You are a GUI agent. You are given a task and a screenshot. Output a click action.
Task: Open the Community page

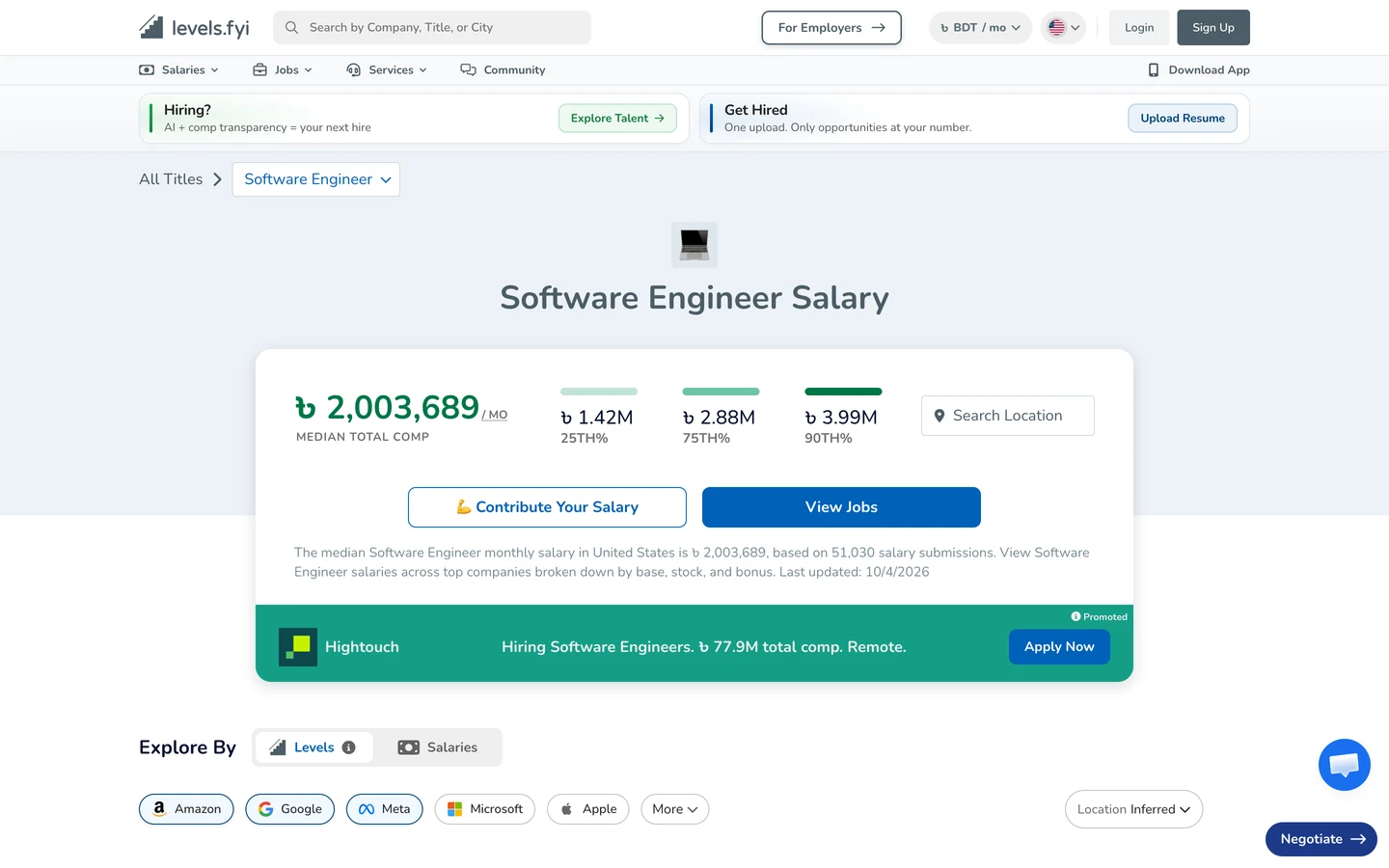[503, 69]
